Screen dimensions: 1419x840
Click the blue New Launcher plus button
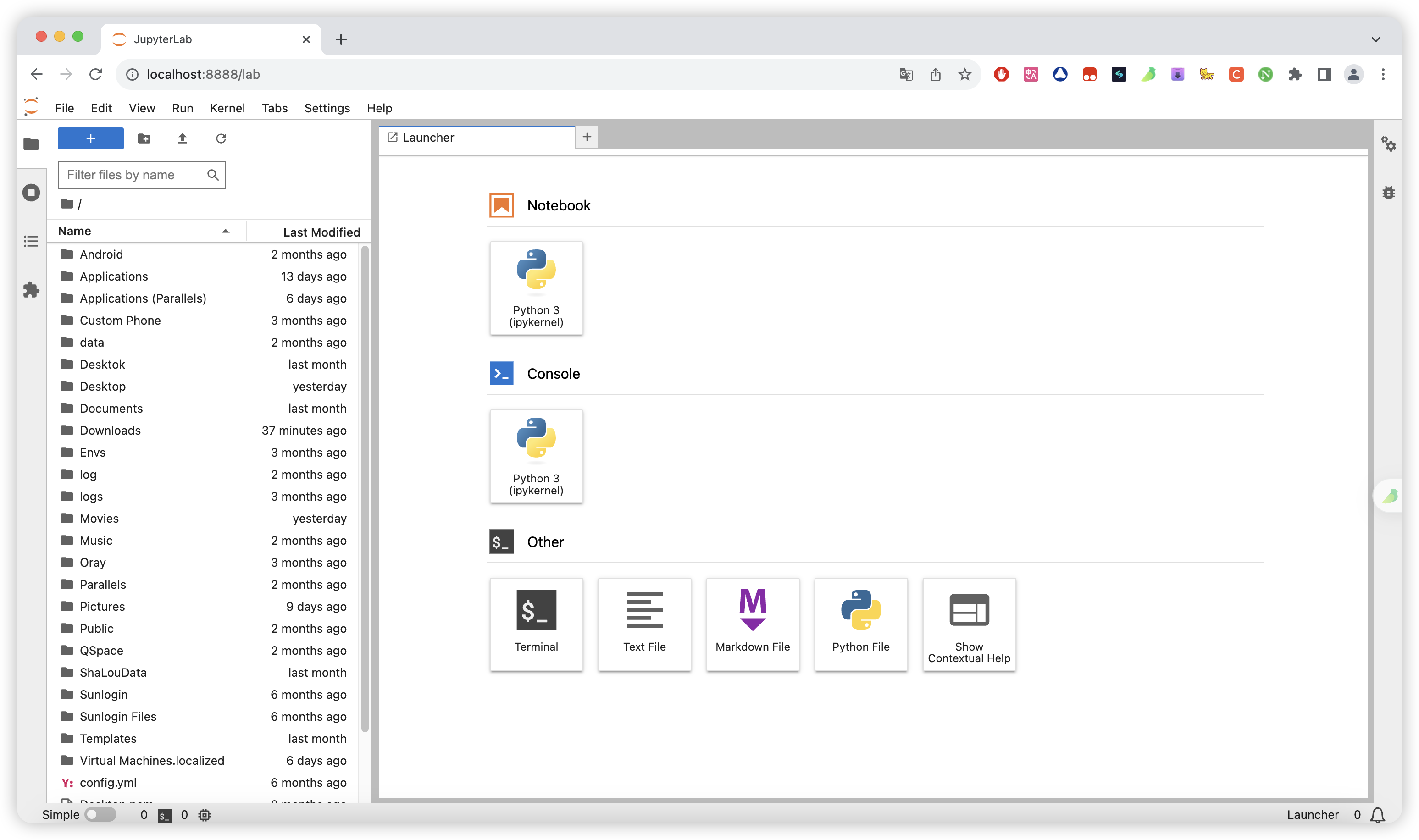point(90,138)
